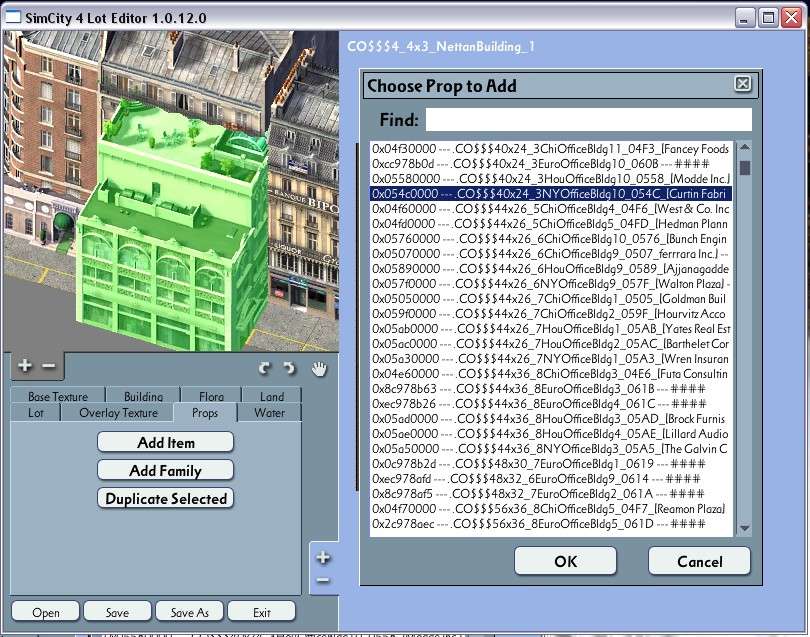Open the Flora tab
Viewport: 810px width, 637px height.
pyautogui.click(x=211, y=396)
